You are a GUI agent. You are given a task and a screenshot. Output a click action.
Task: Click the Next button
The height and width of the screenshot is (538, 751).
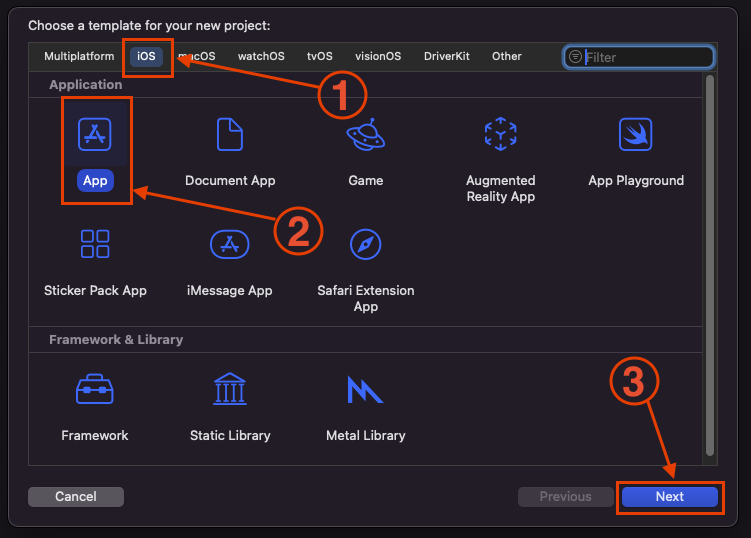[x=670, y=497]
